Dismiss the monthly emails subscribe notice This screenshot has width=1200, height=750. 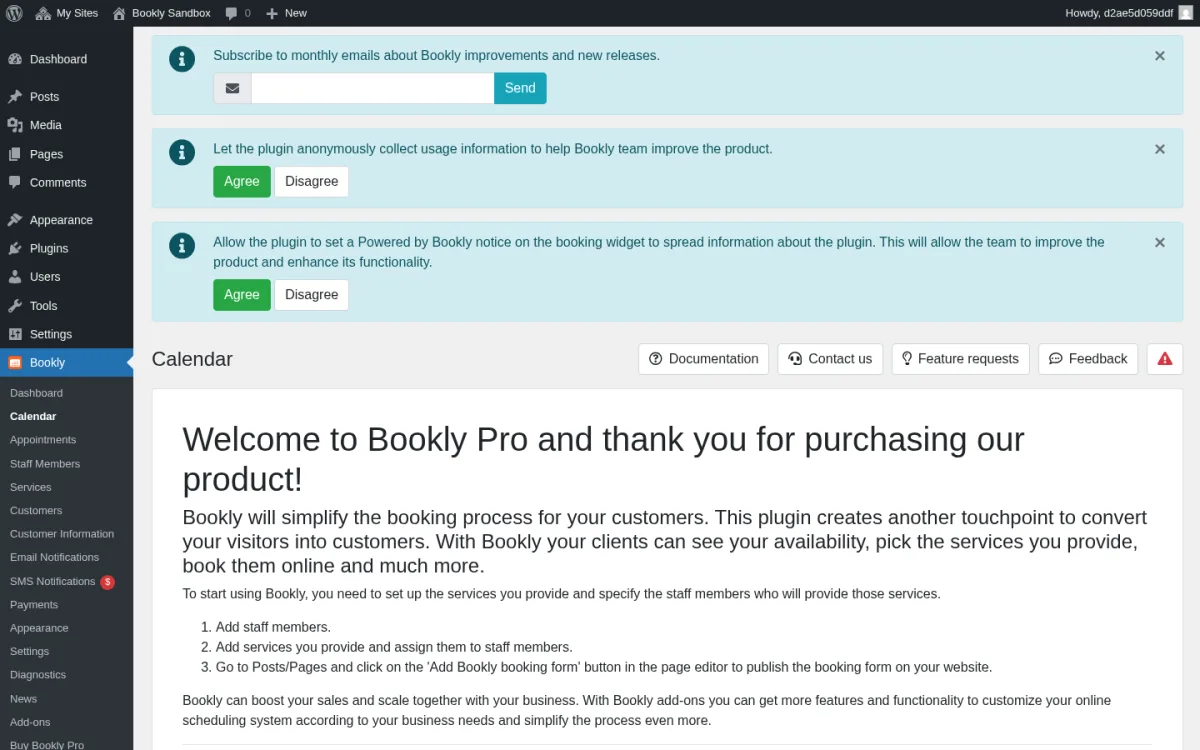point(1160,56)
